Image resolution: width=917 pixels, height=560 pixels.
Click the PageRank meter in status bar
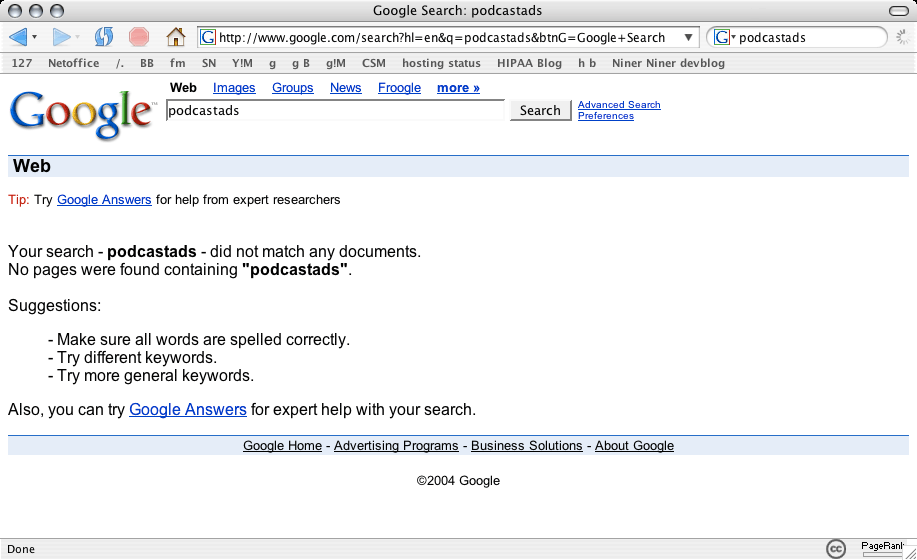[x=882, y=548]
